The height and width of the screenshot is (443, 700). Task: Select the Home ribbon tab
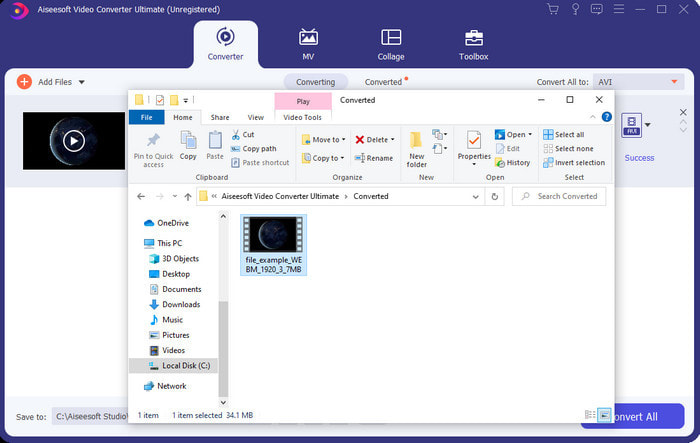click(183, 117)
